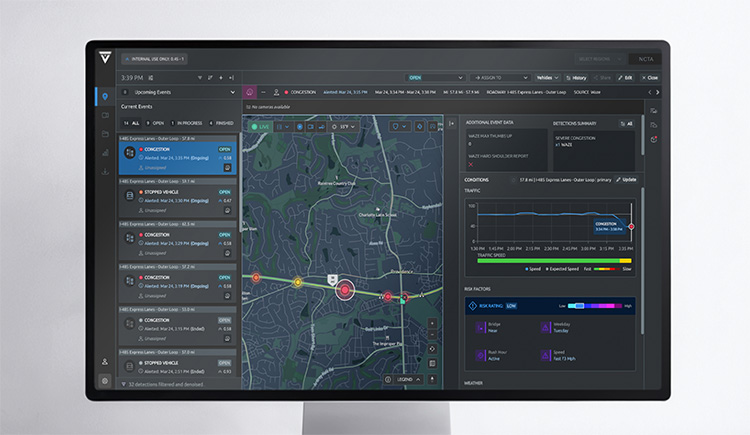The height and width of the screenshot is (435, 750).
Task: Toggle the vehicle layer on map toolbar
Action: [321, 127]
